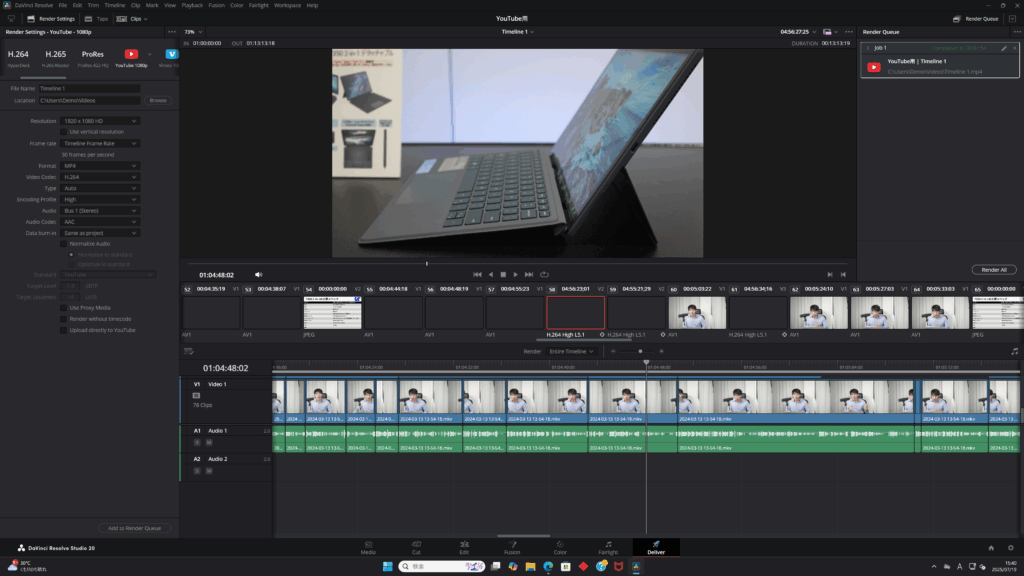This screenshot has height=576, width=1024.
Task: Adjust the timeline zoom slider handle
Action: 640,351
